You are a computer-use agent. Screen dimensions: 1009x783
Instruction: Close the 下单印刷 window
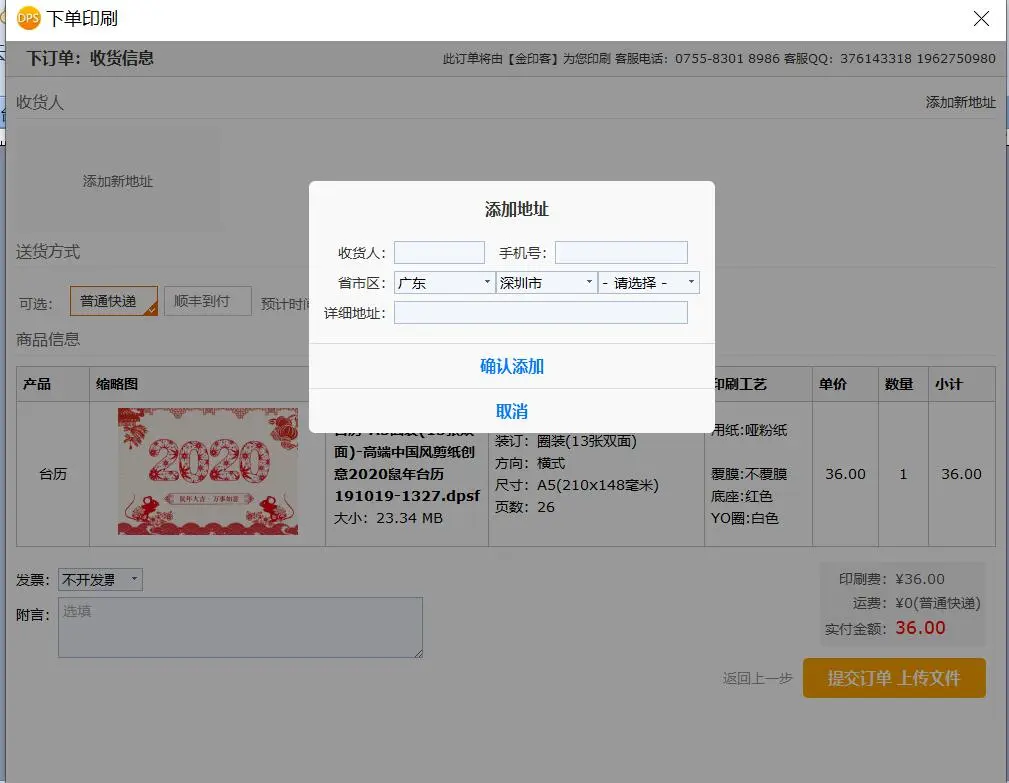click(981, 19)
